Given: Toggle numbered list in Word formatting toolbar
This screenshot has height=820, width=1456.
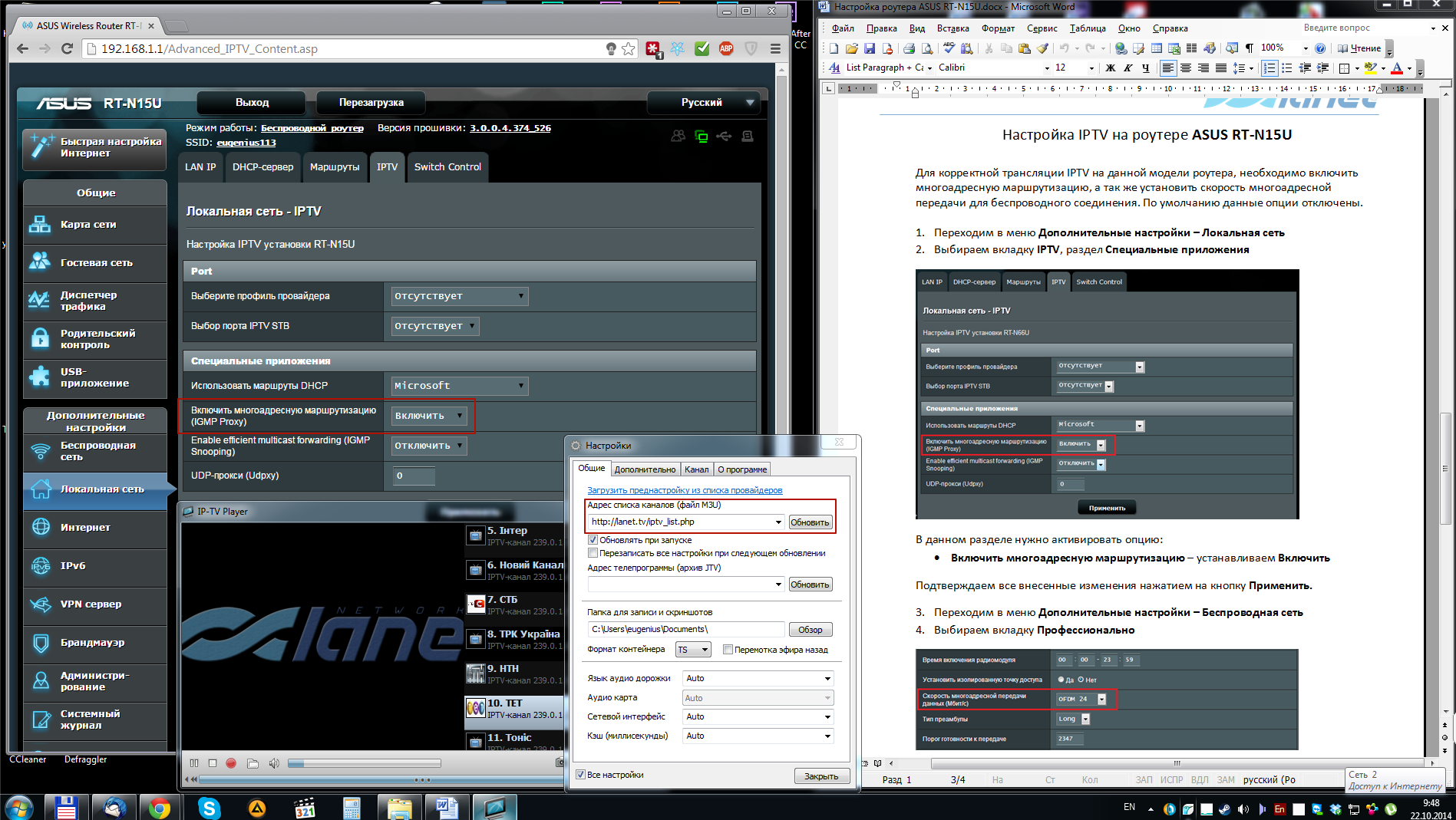Looking at the screenshot, I should [1269, 68].
